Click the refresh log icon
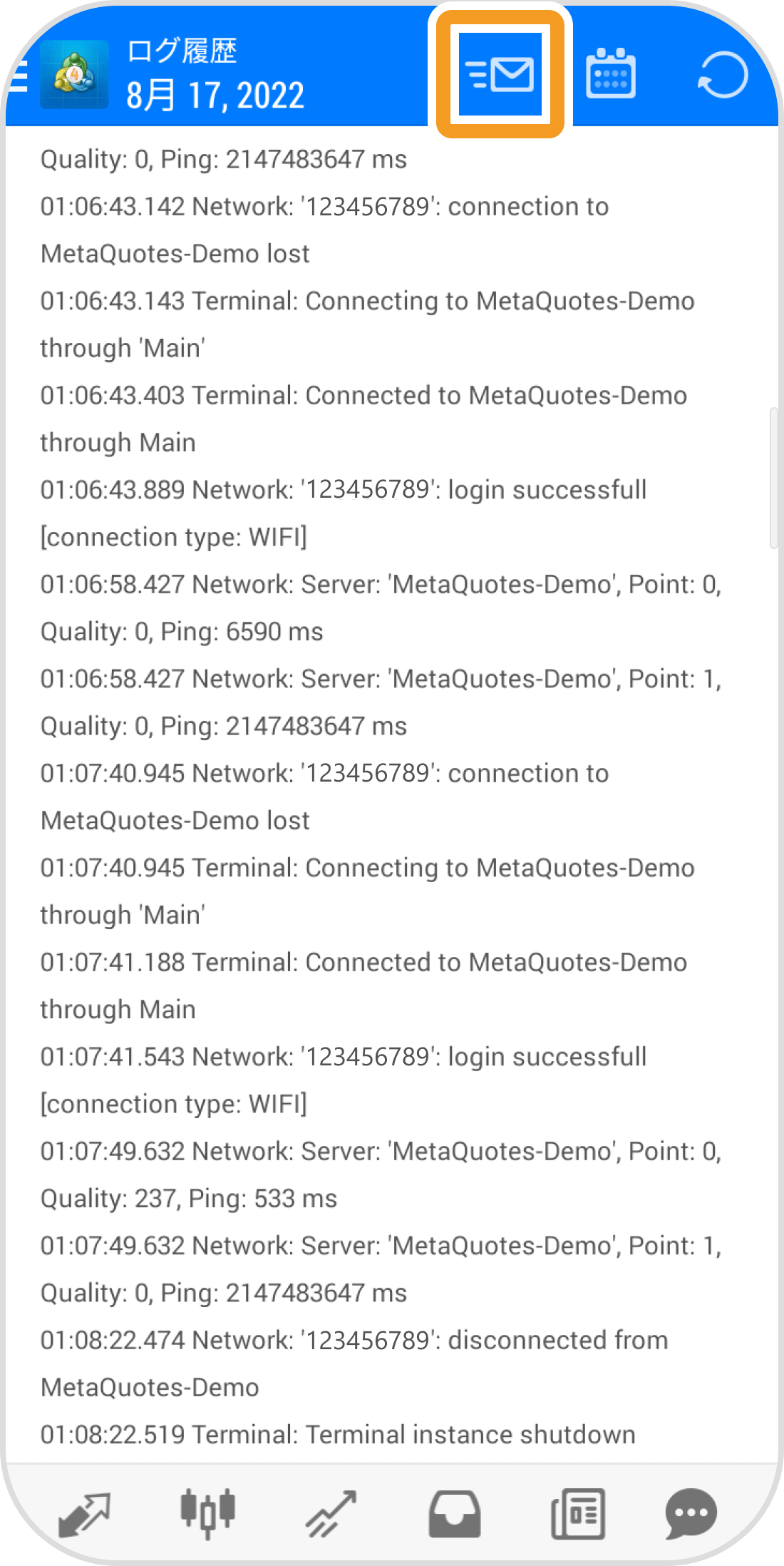The height and width of the screenshot is (1566, 784). [723, 74]
